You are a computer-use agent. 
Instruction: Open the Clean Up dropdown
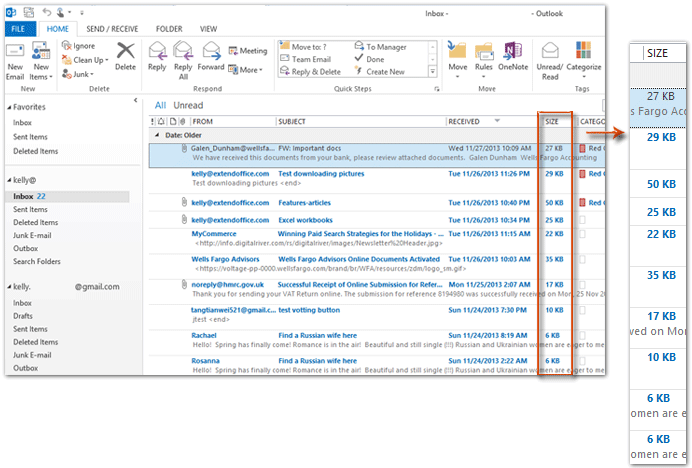tap(85, 60)
